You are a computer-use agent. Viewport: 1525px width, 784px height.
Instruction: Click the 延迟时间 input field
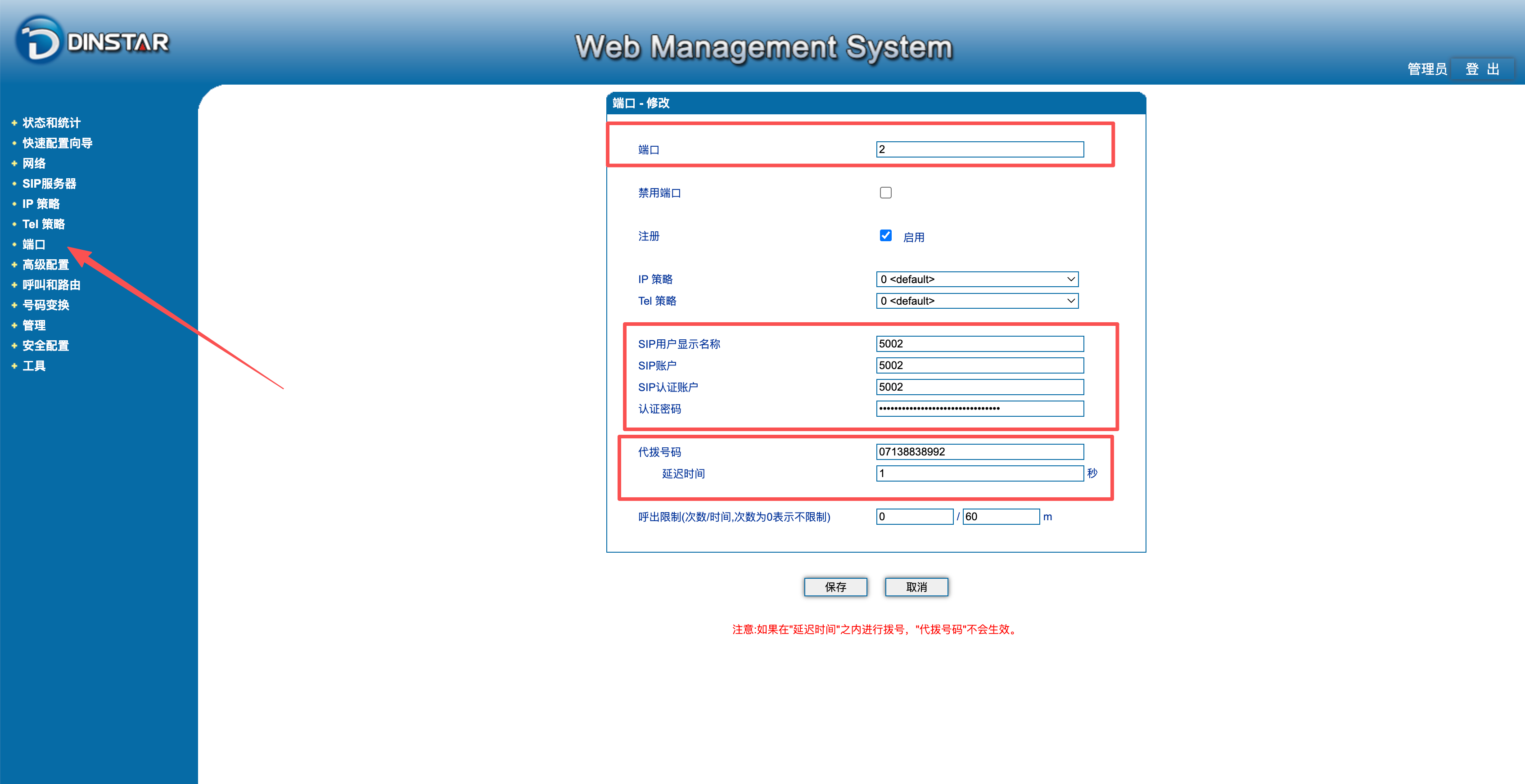tap(980, 473)
